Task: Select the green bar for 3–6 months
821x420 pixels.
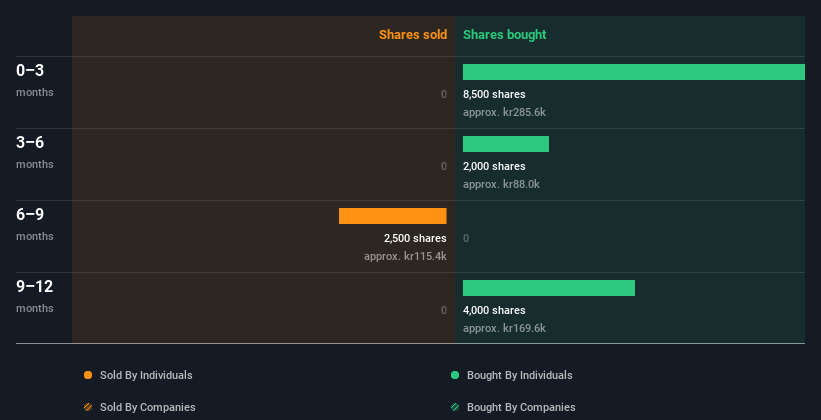Action: click(505, 144)
